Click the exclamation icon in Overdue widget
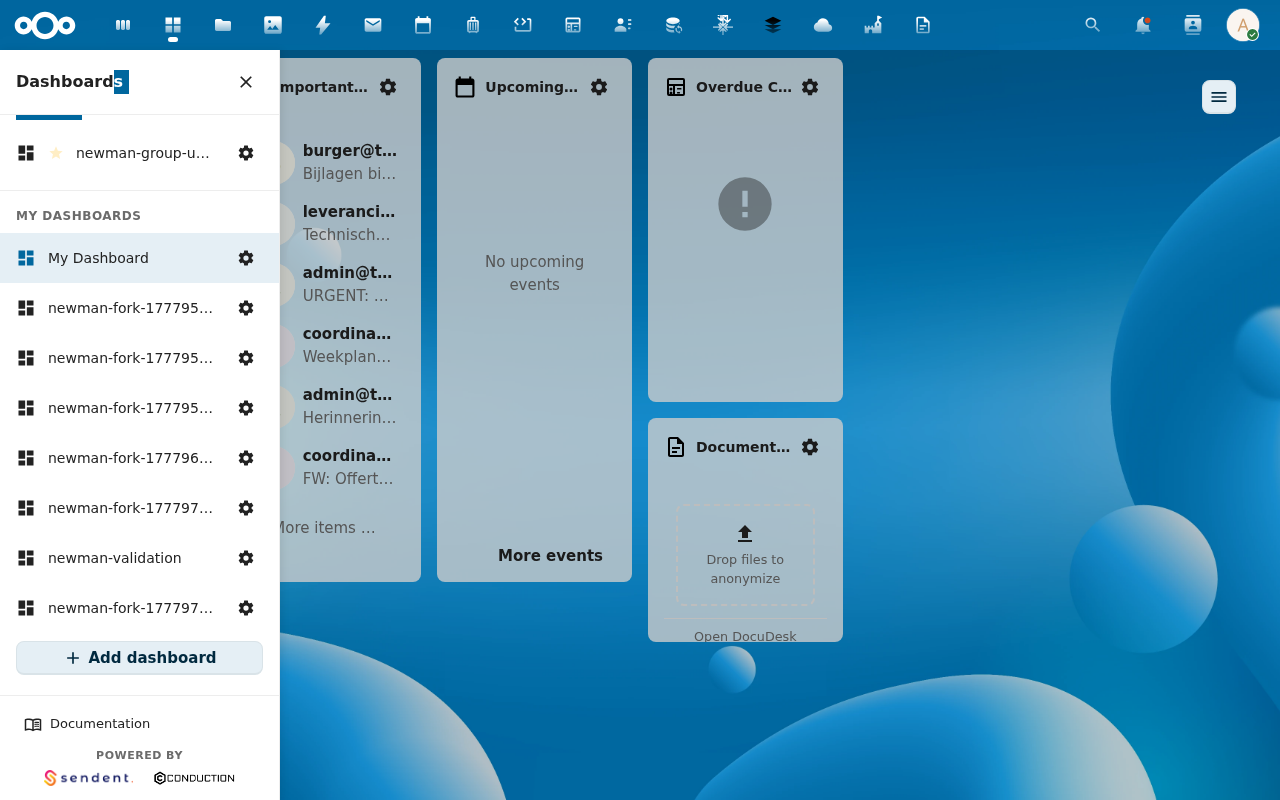The width and height of the screenshot is (1280, 800). (x=745, y=204)
